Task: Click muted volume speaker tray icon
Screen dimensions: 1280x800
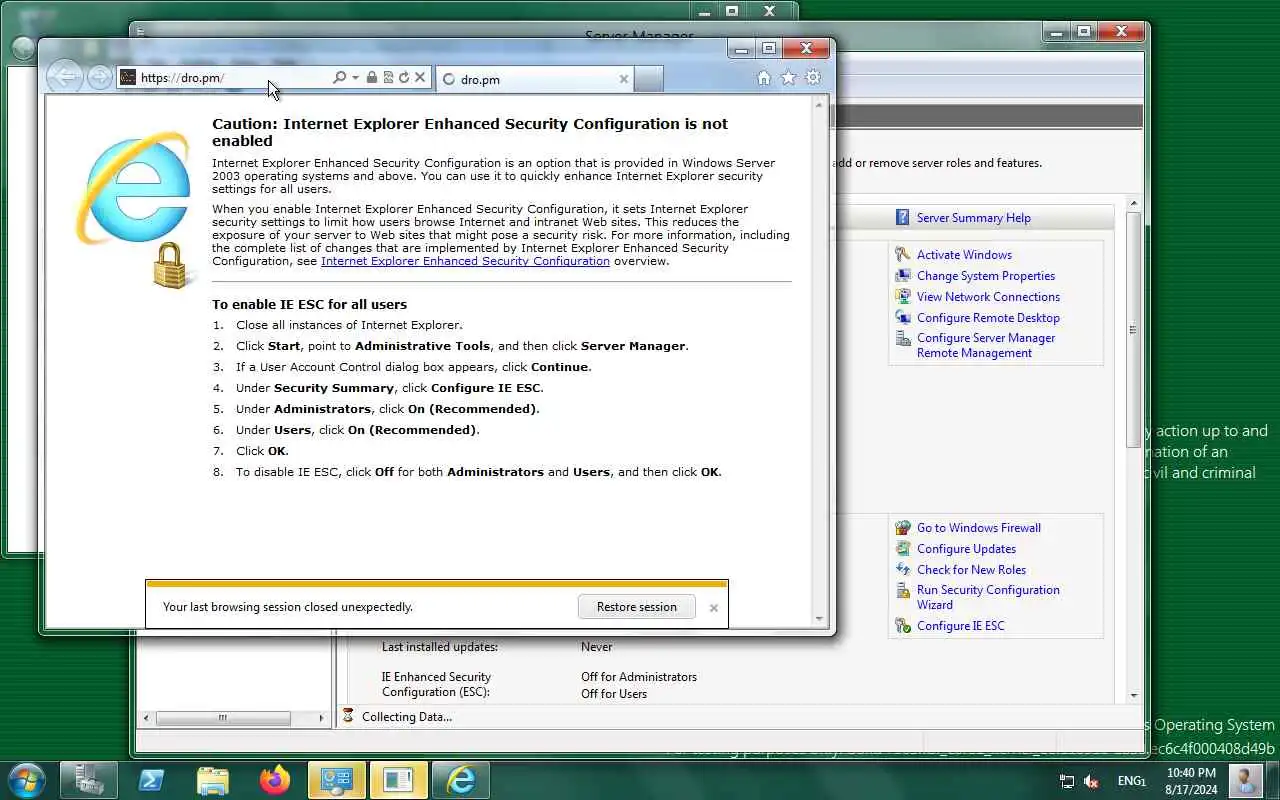Action: click(1091, 781)
